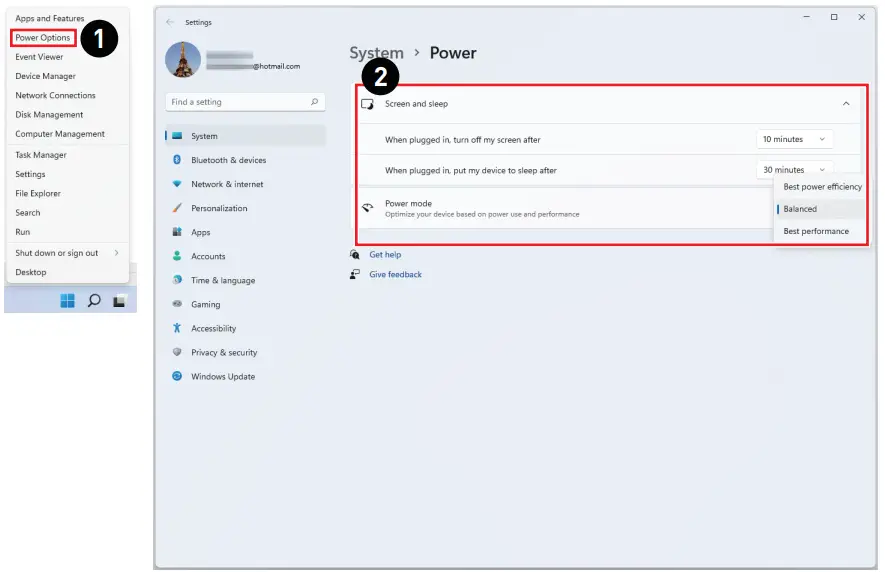Click the Settings back arrow
This screenshot has height=572, width=885.
pyautogui.click(x=170, y=22)
